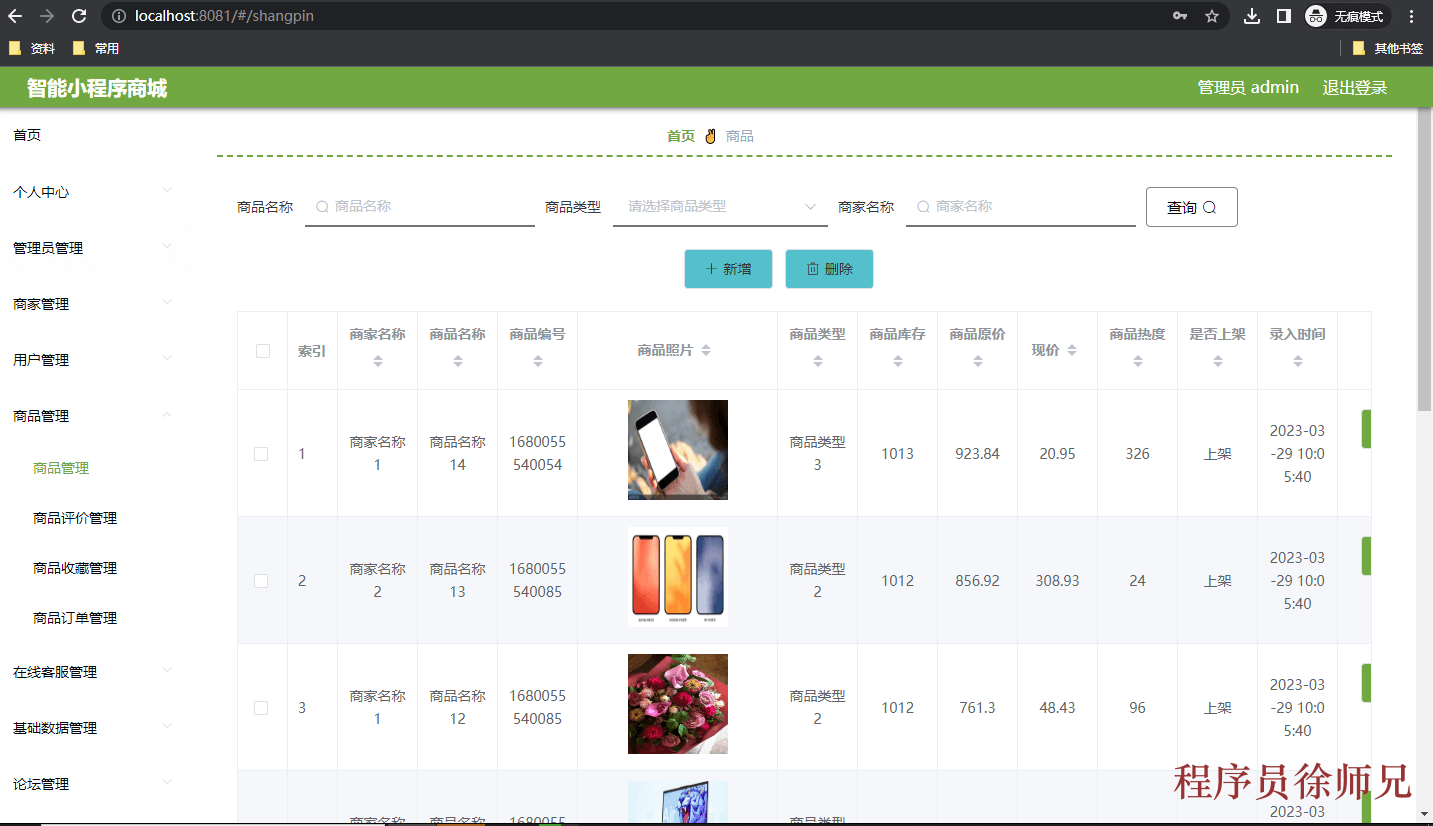Open the 请选择商品类型 dropdown
This screenshot has width=1433, height=826.
click(x=720, y=207)
